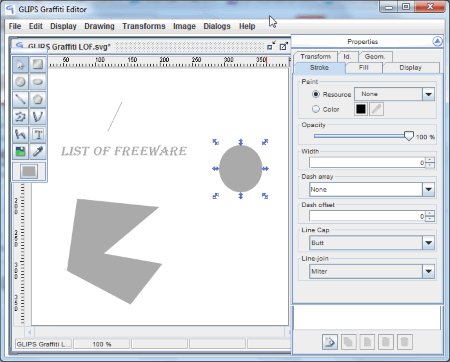Select the rectangle shape tool
This screenshot has height=362, width=450.
click(38, 64)
